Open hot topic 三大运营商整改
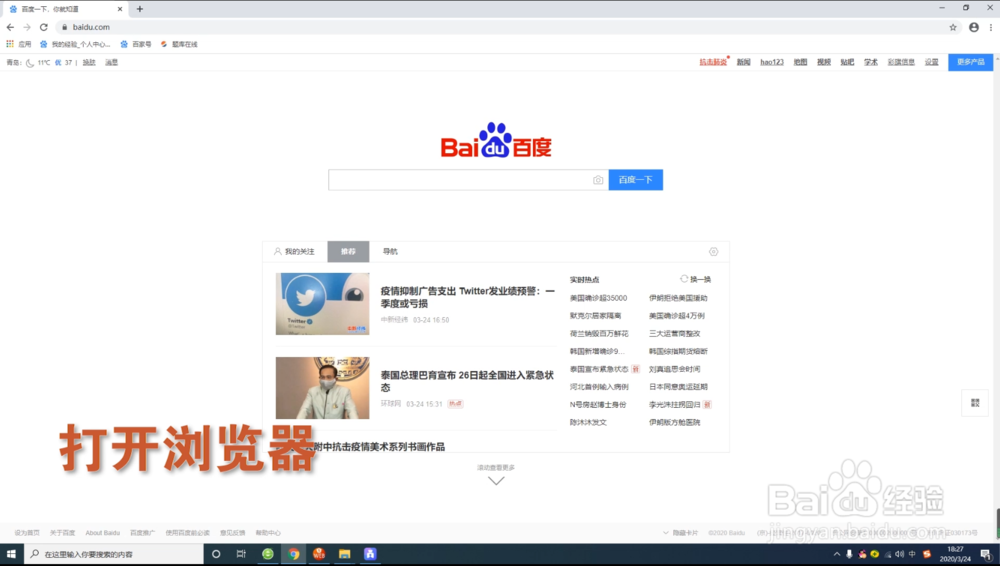The height and width of the screenshot is (566, 1000). pos(674,334)
